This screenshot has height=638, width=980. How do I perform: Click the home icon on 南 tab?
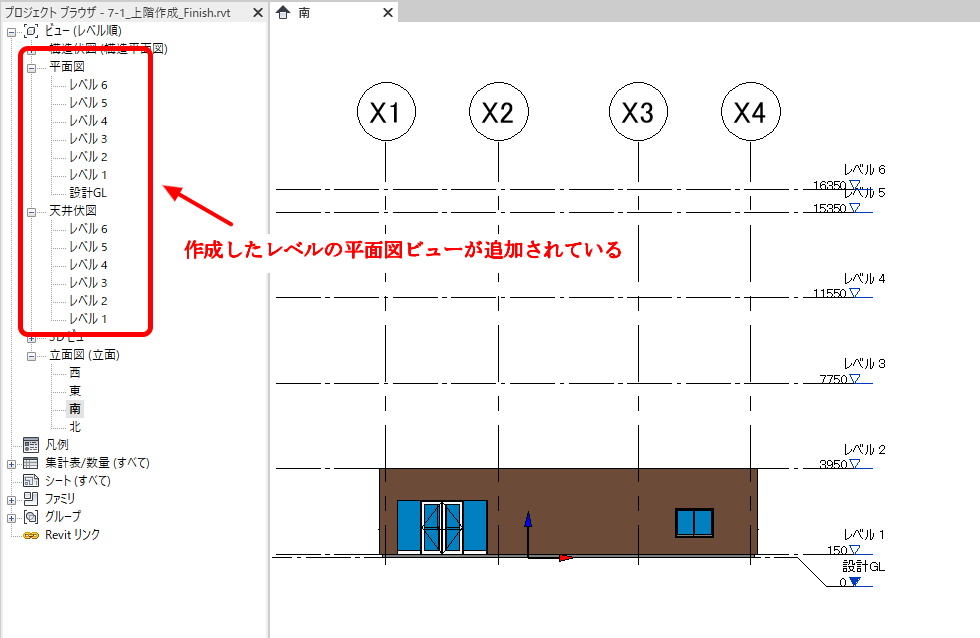(283, 12)
